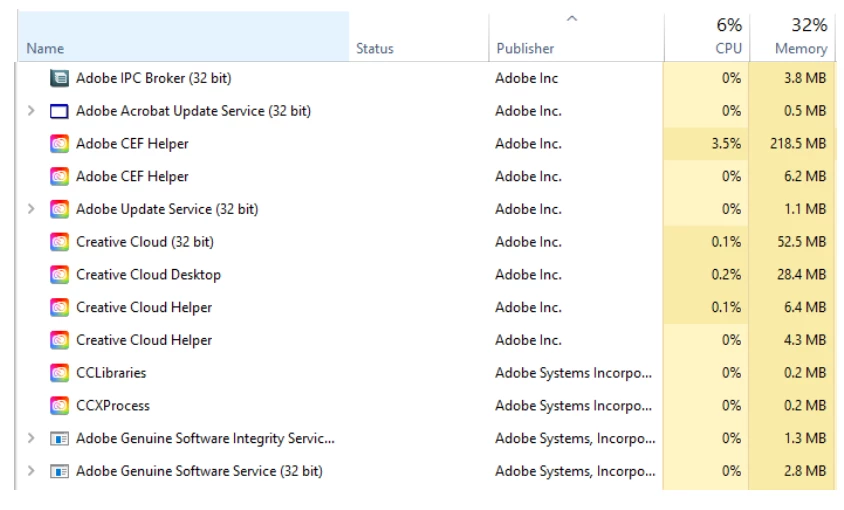Click the 1.1 MB memory value
This screenshot has width=844, height=510.
(x=805, y=209)
